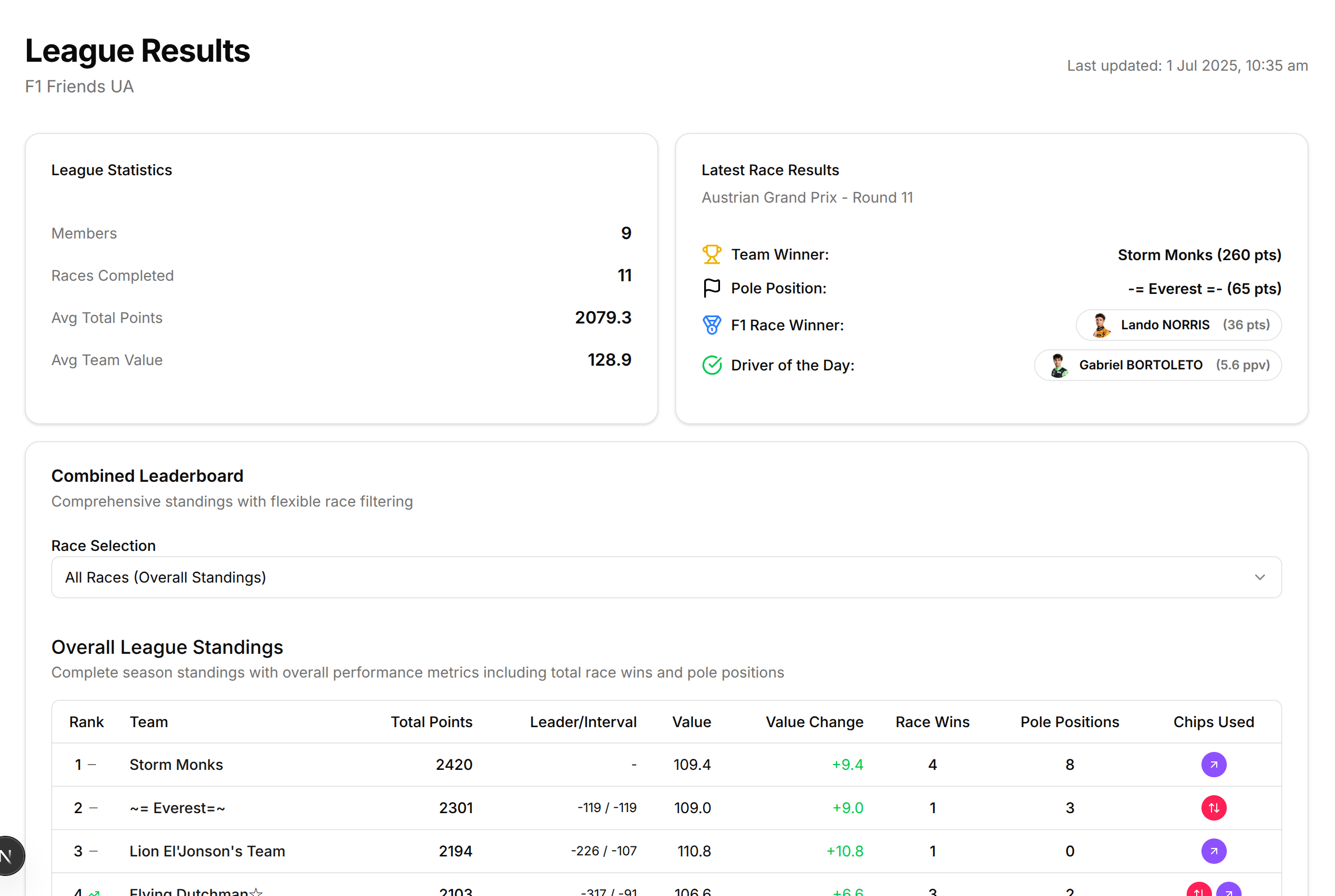Click the Pole Positions column header
Viewport: 1335px width, 896px height.
1069,722
